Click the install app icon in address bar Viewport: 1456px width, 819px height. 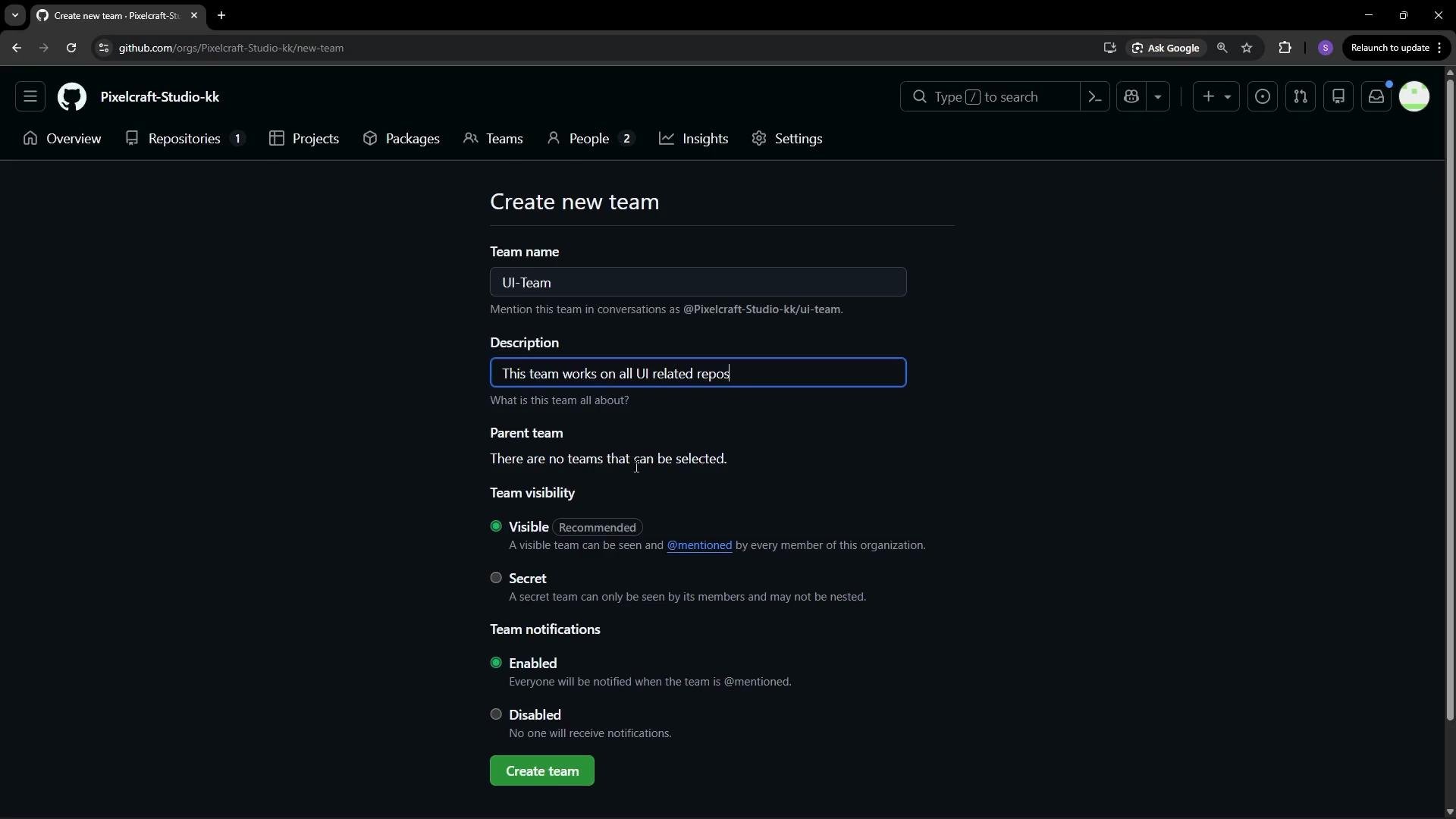[x=1109, y=48]
